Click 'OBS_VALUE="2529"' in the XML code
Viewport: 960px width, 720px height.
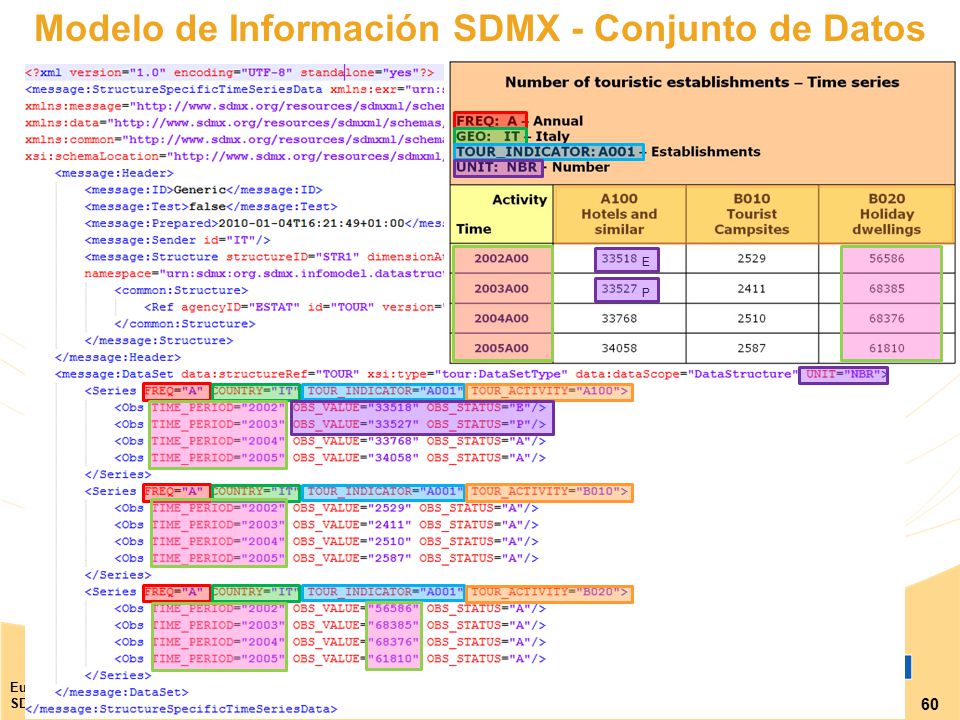(352, 508)
